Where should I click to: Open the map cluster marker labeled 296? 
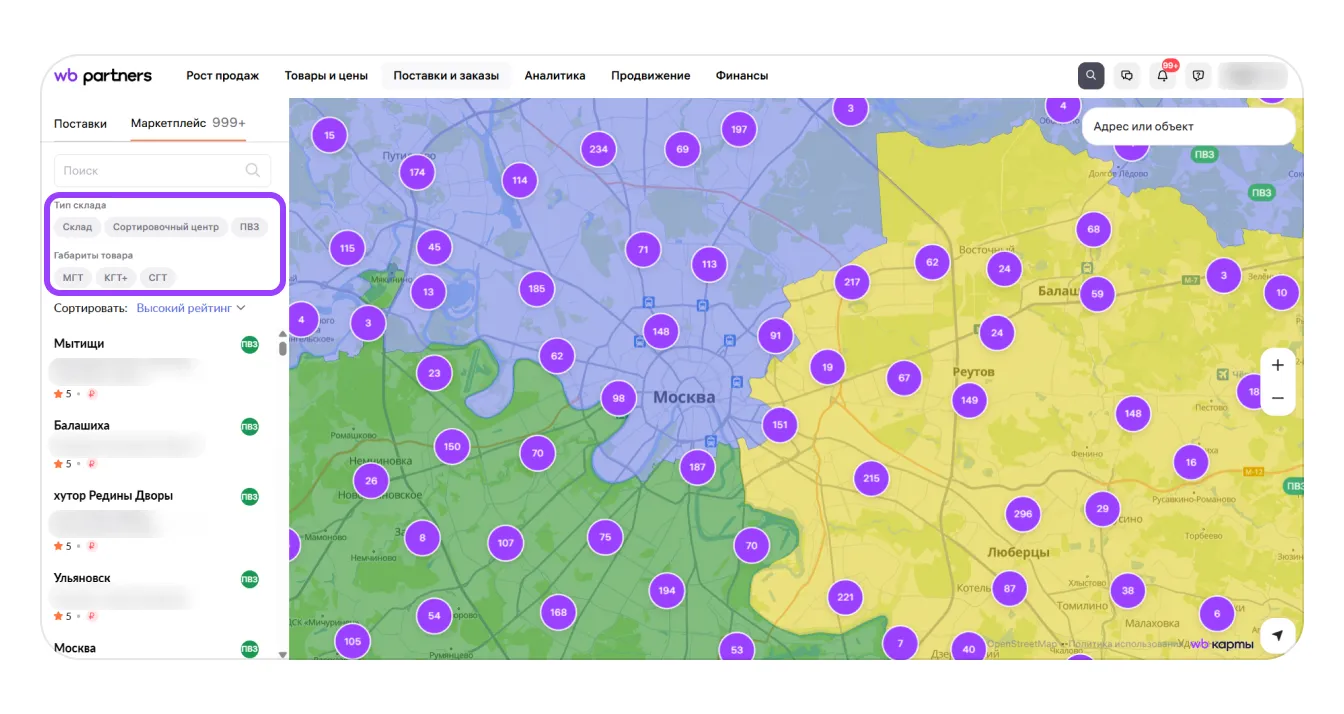1022,514
